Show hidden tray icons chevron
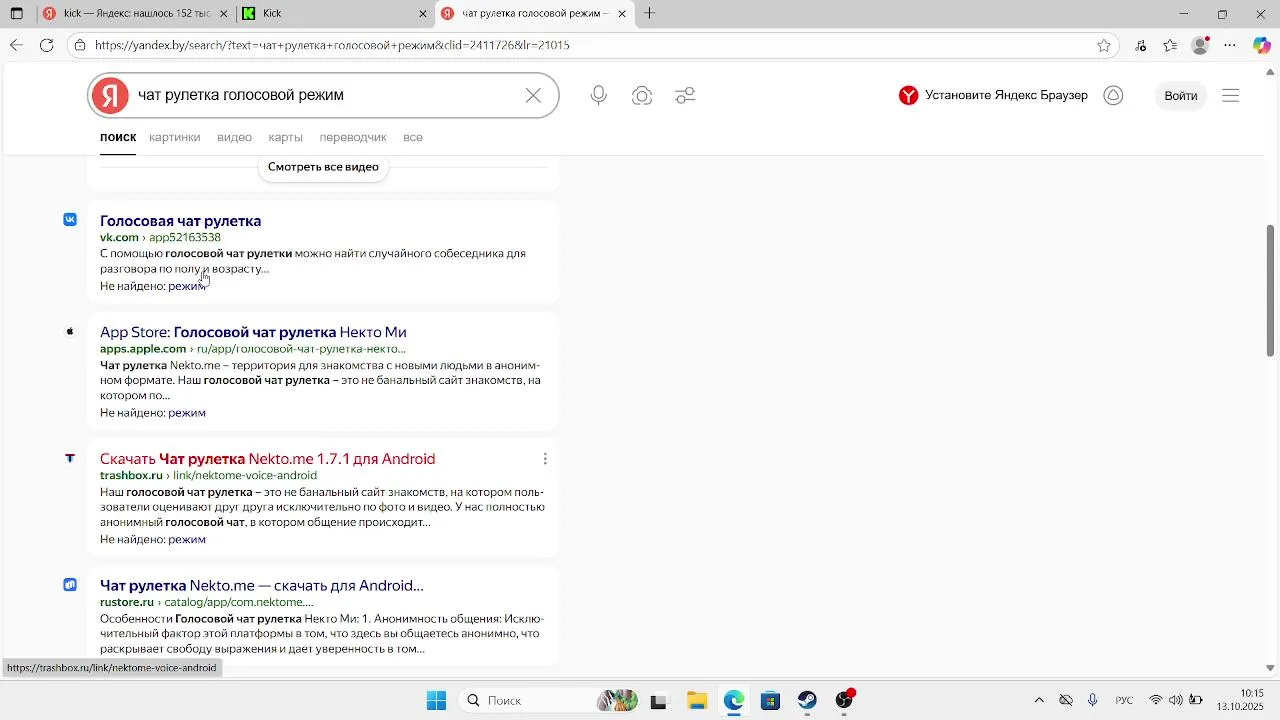 (1039, 701)
